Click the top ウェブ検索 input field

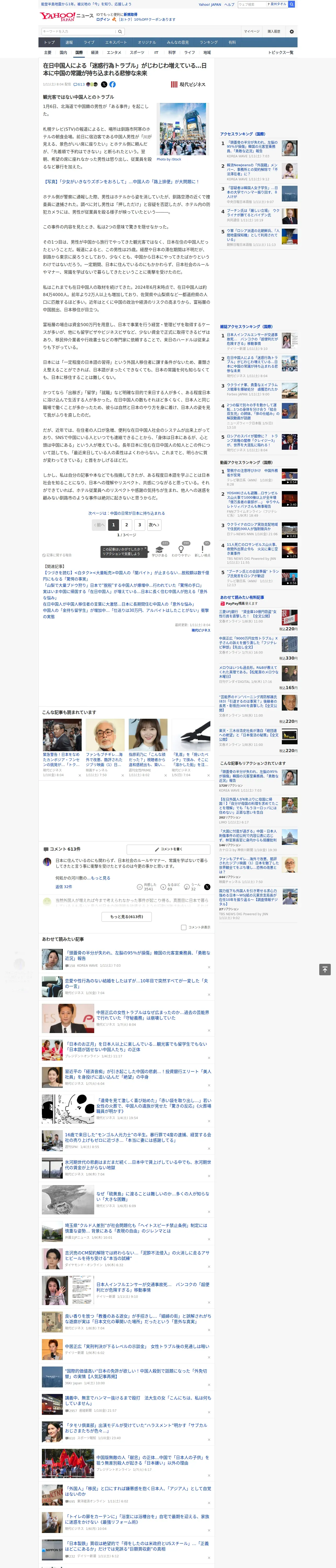[x=252, y=4]
